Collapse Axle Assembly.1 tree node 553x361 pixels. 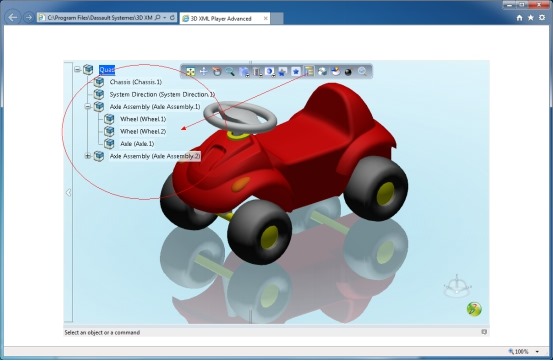click(88, 106)
